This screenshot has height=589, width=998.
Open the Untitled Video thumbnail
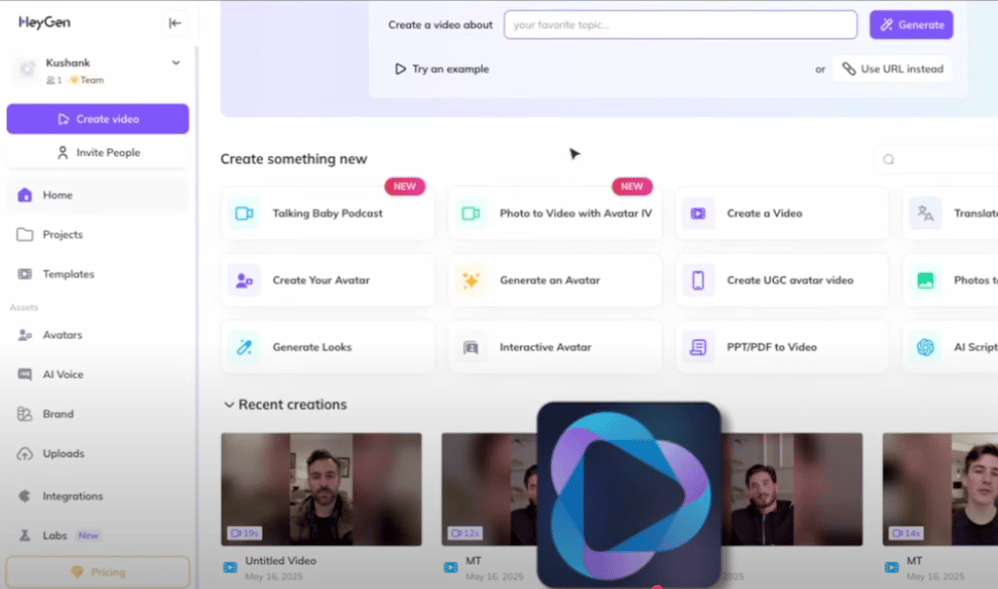(x=321, y=489)
